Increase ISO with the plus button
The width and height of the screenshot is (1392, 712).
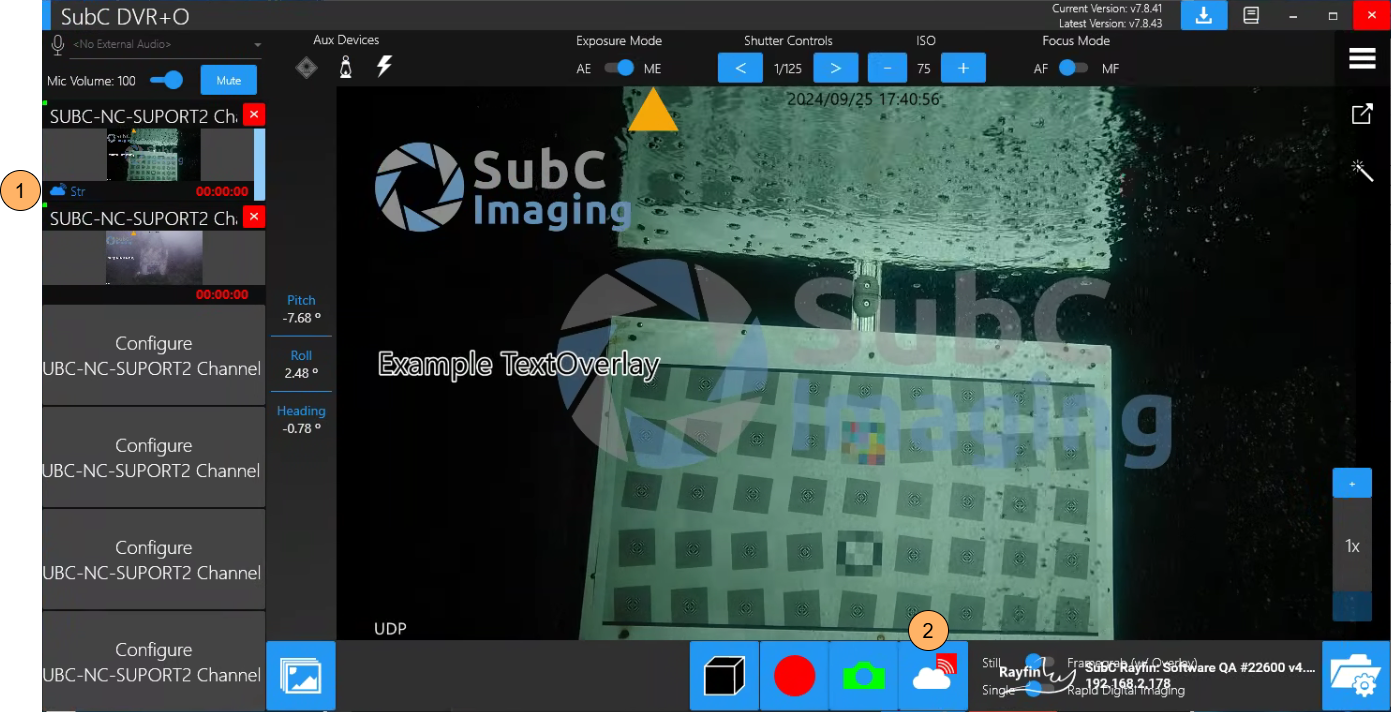(963, 68)
